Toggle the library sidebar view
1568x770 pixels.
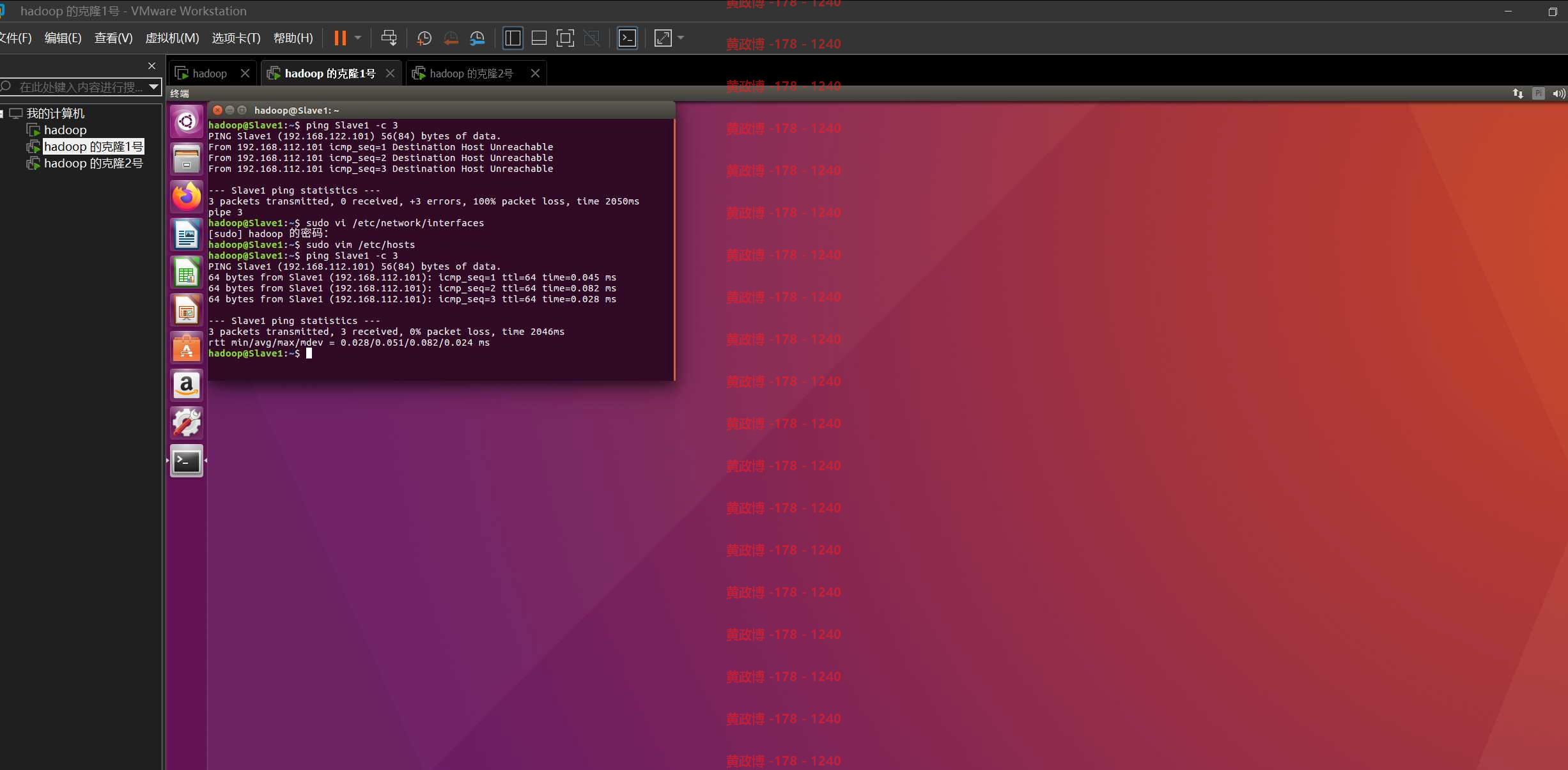tap(513, 38)
